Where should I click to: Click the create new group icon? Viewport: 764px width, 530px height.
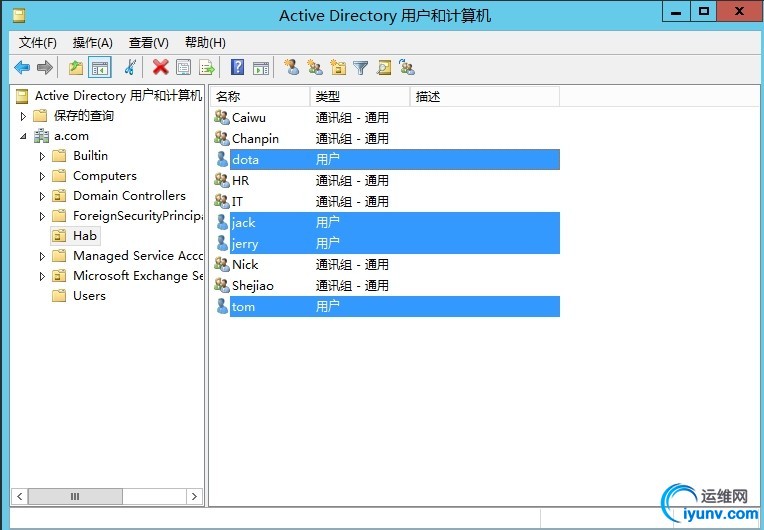point(315,68)
